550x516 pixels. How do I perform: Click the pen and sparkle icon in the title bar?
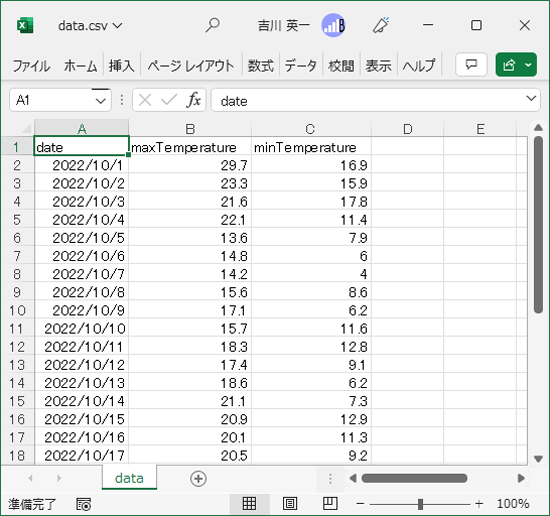[x=381, y=25]
